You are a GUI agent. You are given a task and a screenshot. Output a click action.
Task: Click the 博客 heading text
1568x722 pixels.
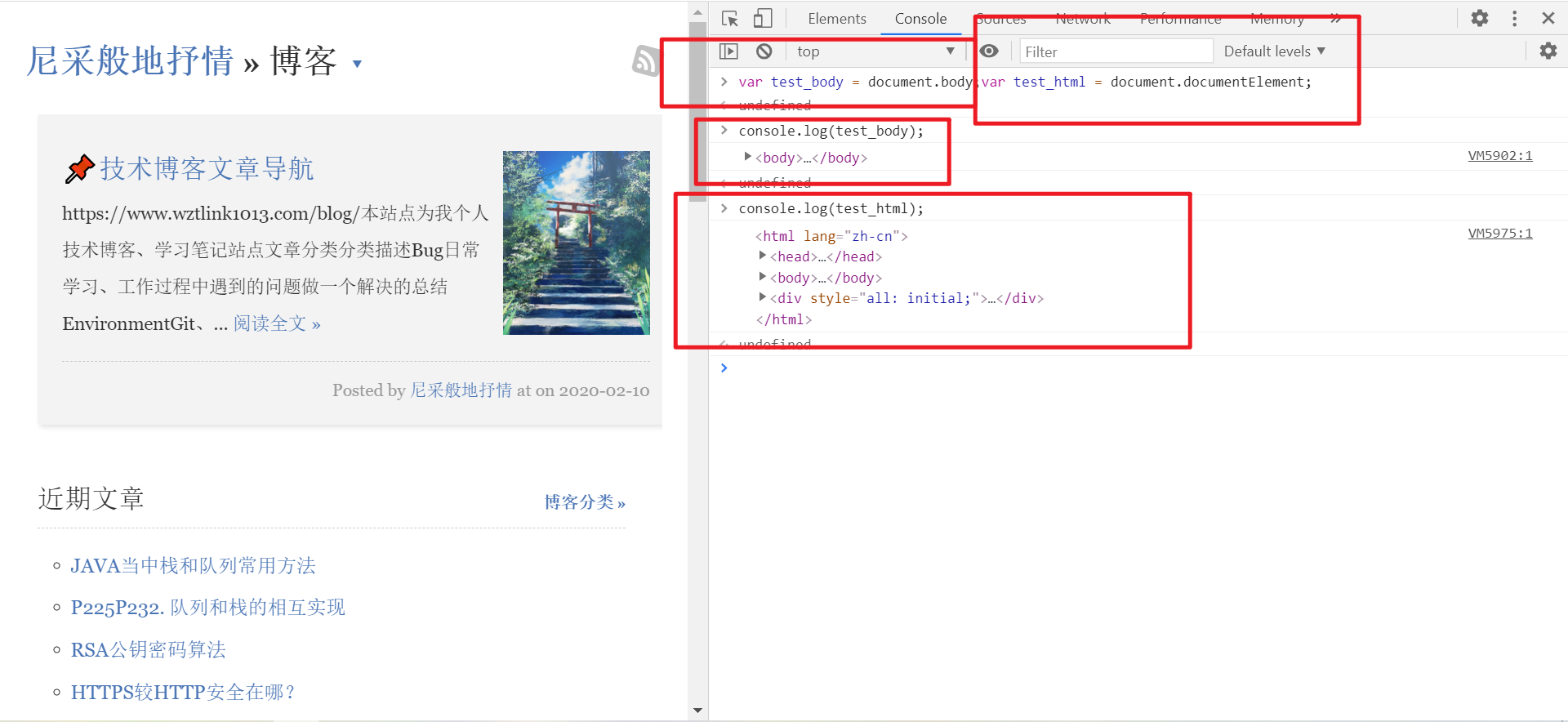click(303, 61)
